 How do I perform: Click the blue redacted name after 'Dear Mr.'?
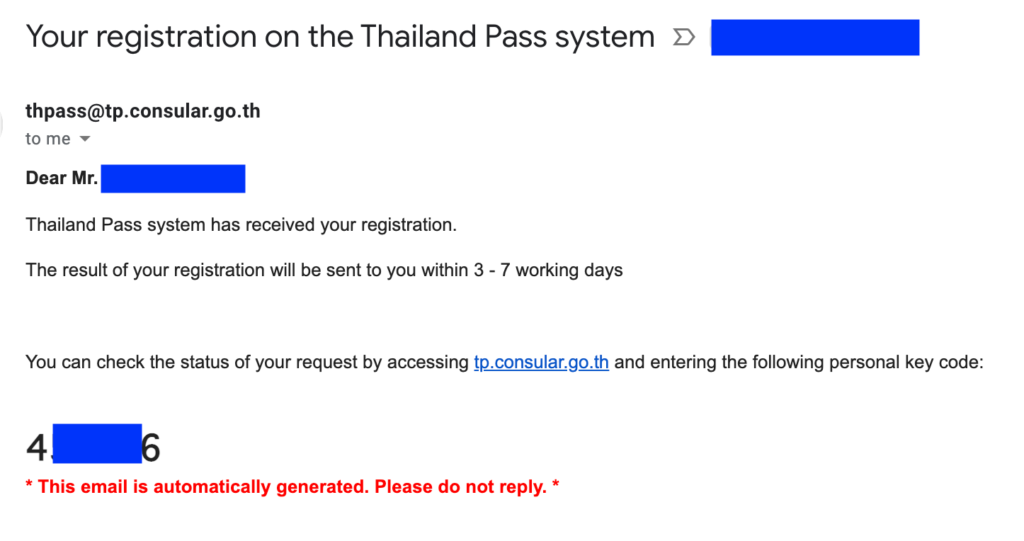coord(173,178)
